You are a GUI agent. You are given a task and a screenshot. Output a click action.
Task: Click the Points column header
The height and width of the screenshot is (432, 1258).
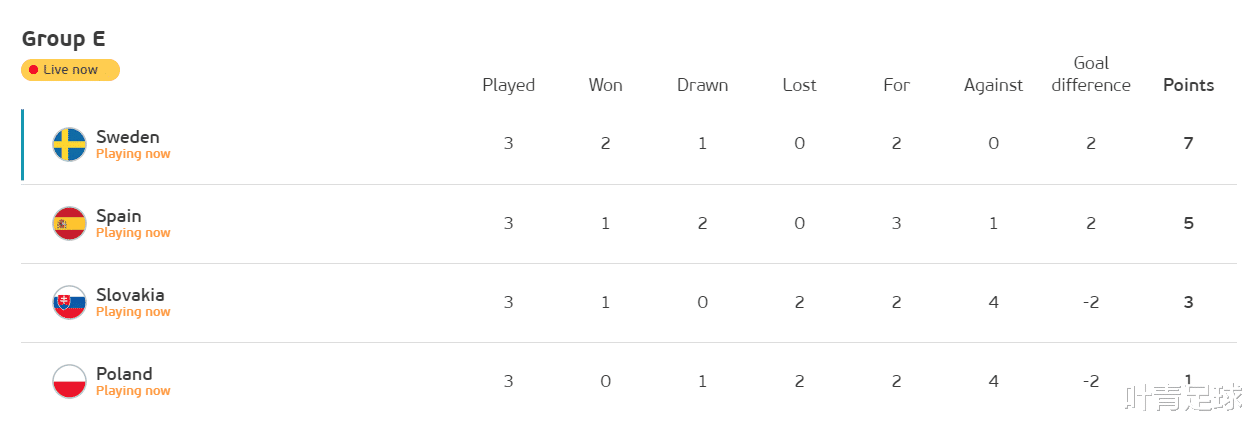click(1188, 85)
